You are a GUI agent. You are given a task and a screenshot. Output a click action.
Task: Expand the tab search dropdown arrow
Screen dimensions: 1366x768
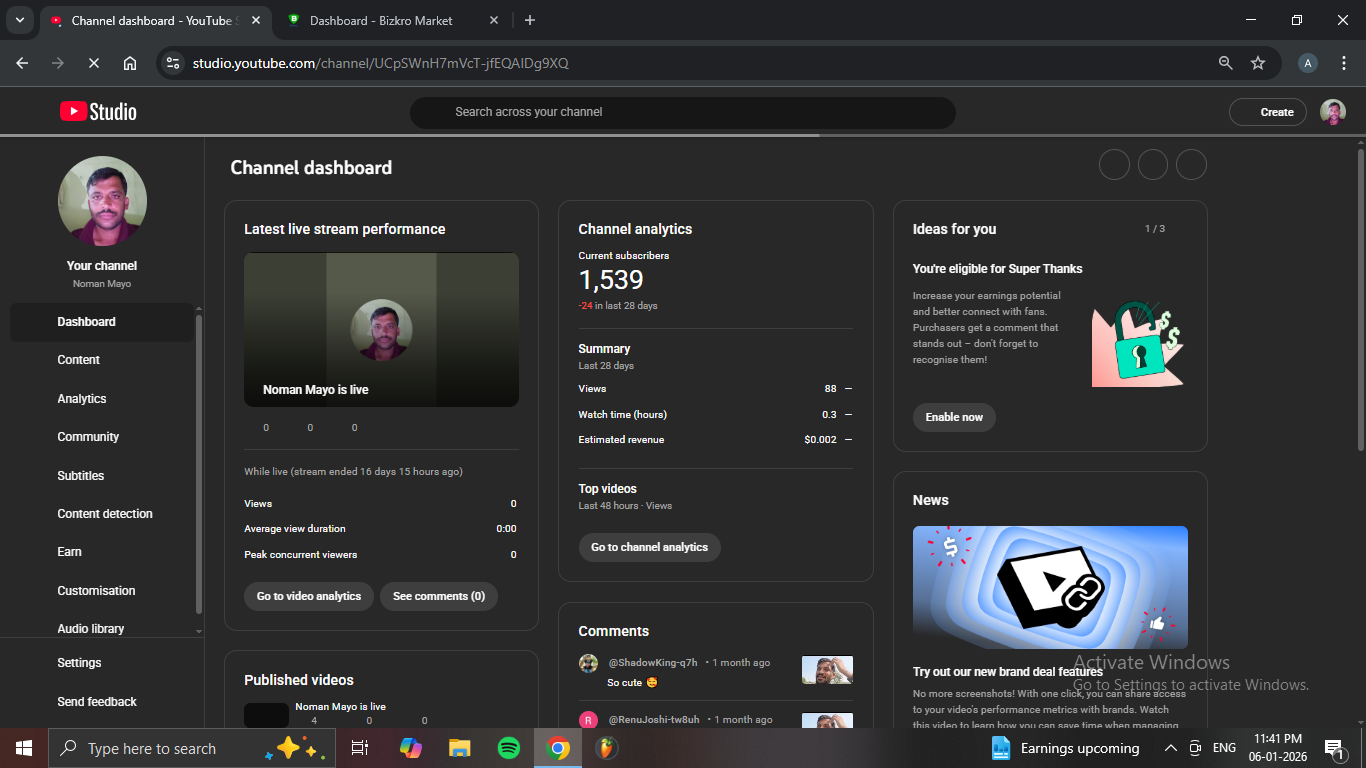[19, 20]
